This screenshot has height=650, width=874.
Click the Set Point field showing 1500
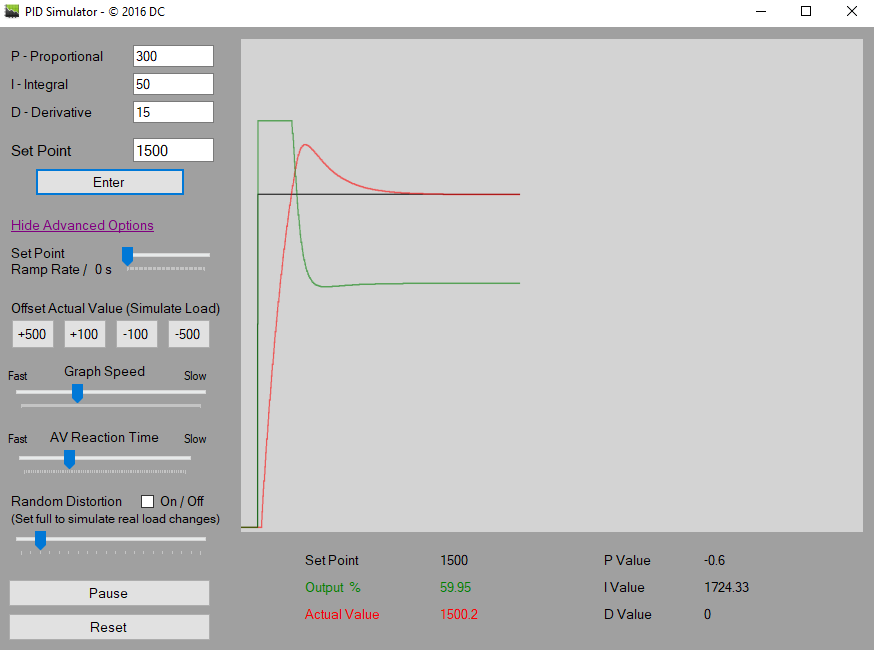(x=172, y=149)
